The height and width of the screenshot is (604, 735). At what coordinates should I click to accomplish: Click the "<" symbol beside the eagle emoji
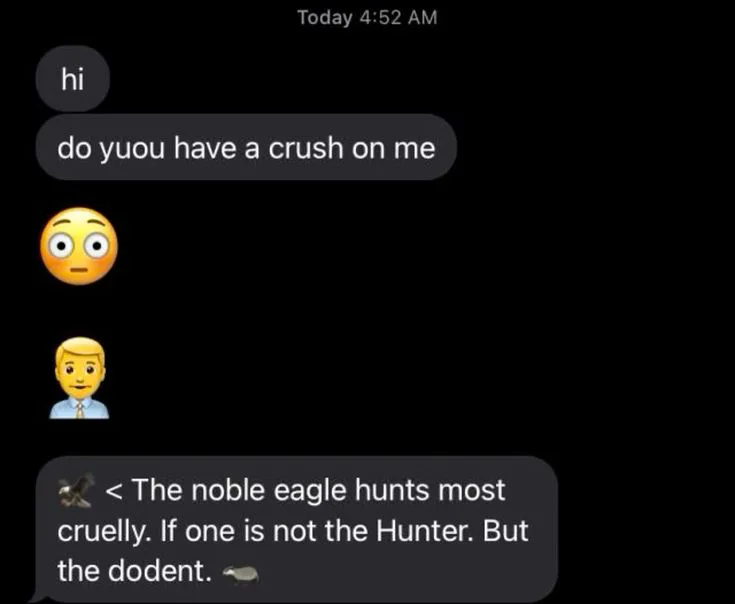[114, 491]
